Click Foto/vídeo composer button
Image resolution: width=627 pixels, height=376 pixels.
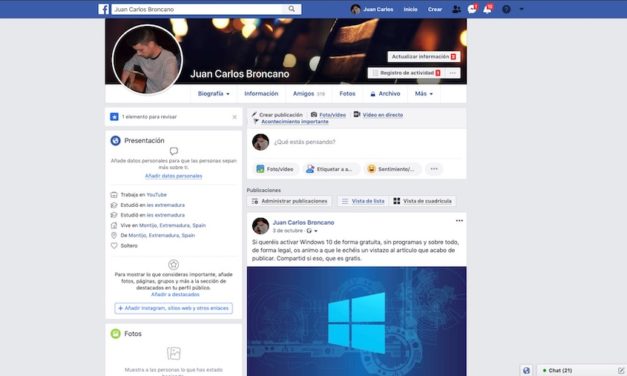pyautogui.click(x=275, y=169)
